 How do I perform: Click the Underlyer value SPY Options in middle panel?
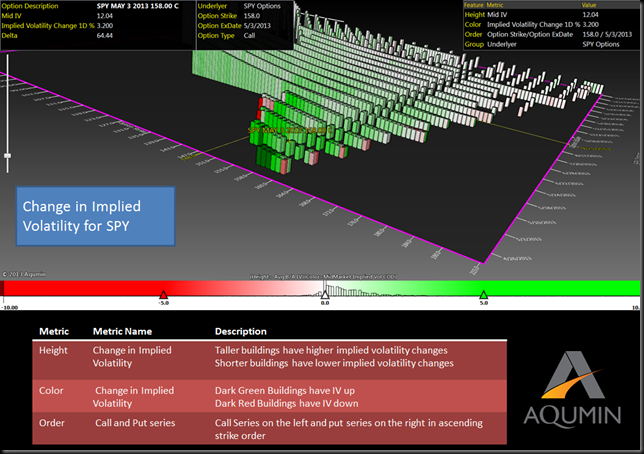tap(262, 6)
